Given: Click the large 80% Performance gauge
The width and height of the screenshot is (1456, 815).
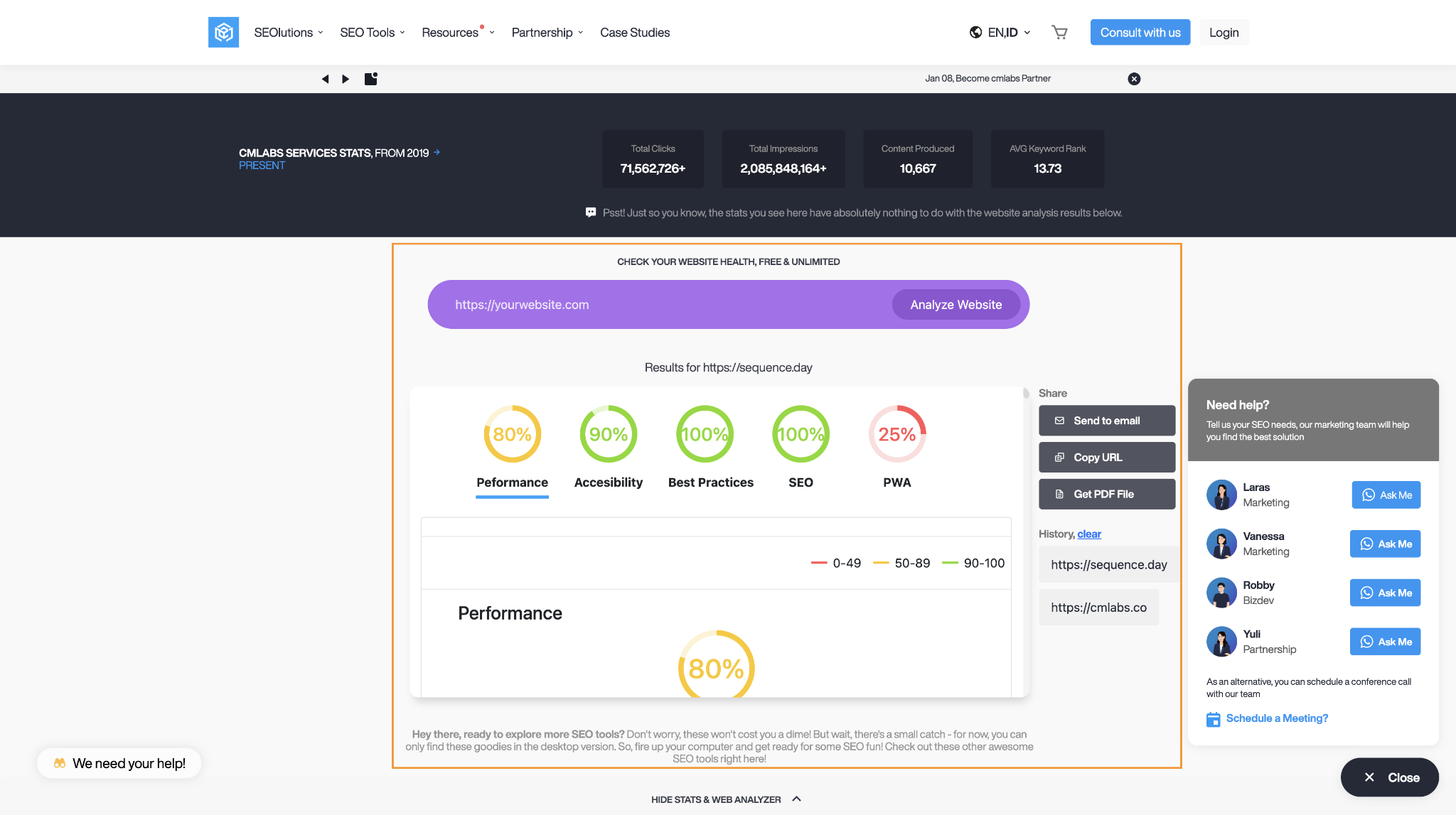Looking at the screenshot, I should (716, 664).
